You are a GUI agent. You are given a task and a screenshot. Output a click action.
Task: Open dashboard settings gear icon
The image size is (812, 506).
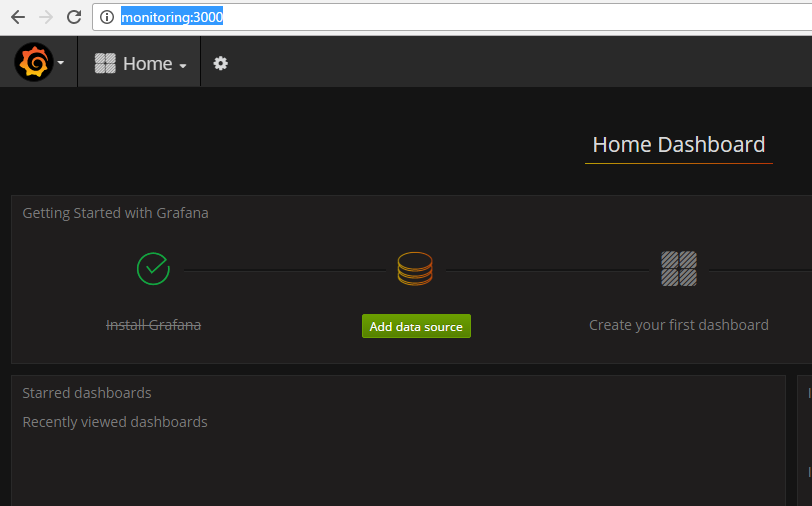click(221, 63)
